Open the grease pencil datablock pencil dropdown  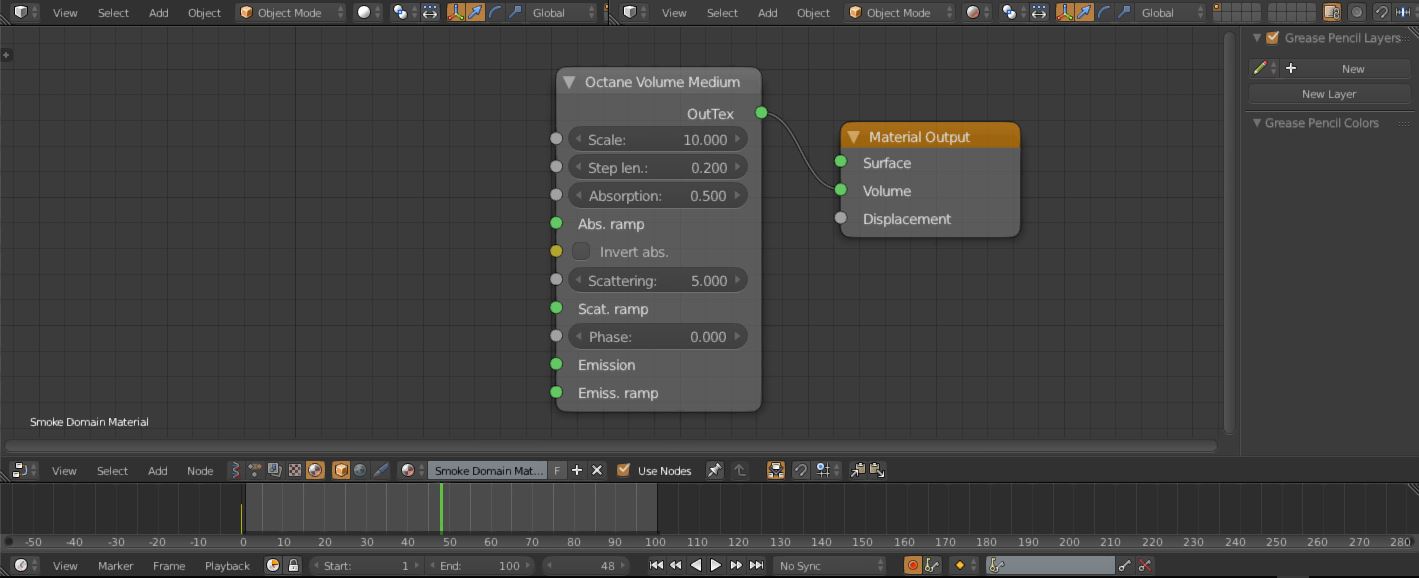(x=1263, y=69)
